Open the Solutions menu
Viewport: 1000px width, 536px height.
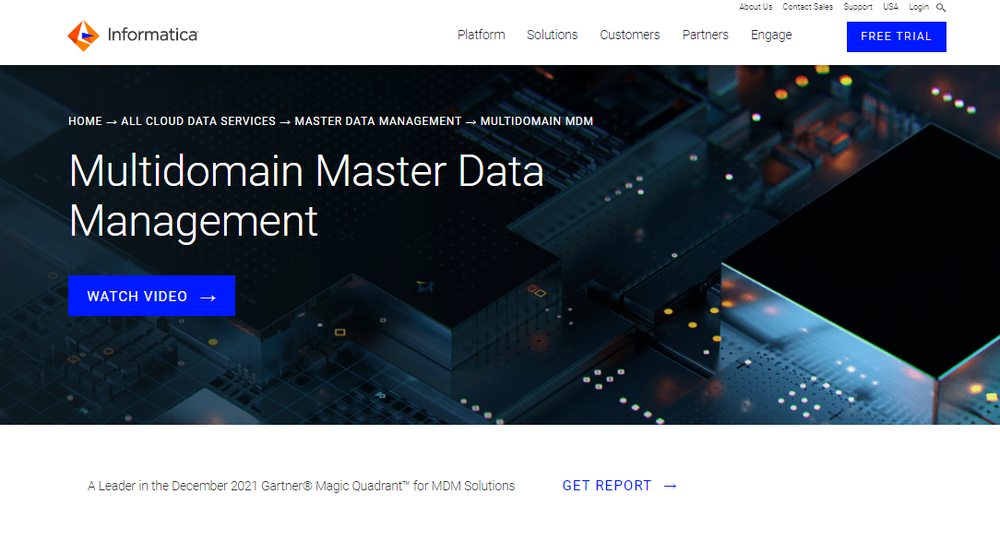point(552,35)
